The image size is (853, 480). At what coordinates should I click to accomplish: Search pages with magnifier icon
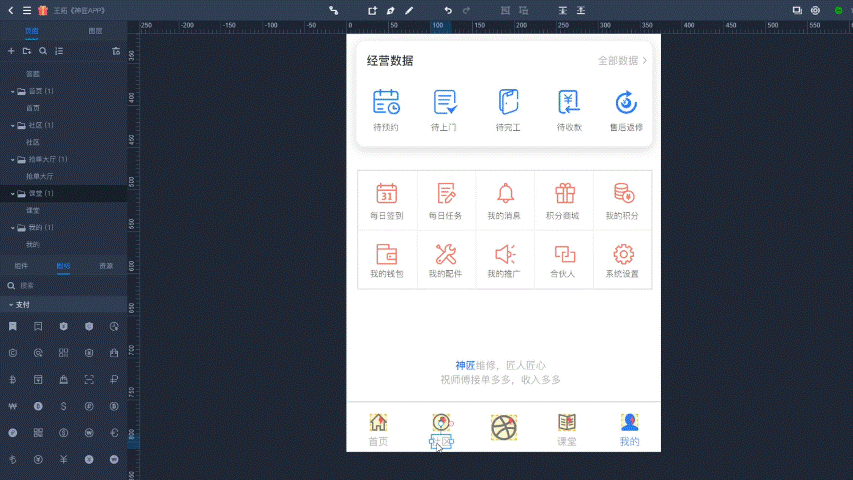(x=43, y=51)
